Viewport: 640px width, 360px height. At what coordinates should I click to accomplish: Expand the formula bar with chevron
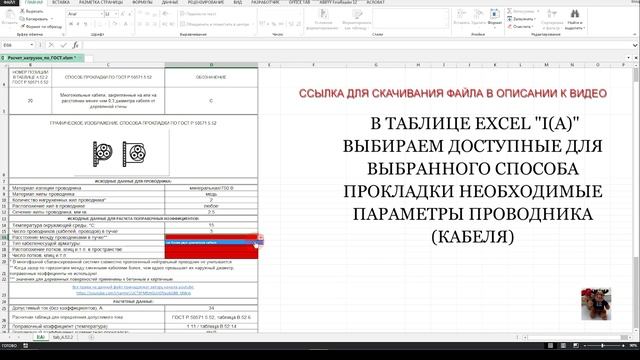[635, 45]
